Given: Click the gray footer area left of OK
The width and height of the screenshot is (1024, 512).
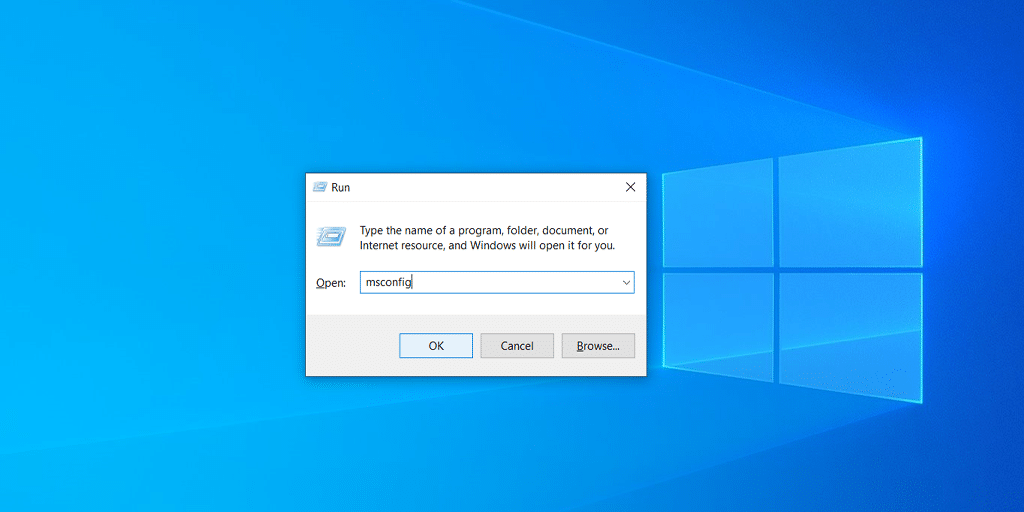Looking at the screenshot, I should click(x=350, y=346).
